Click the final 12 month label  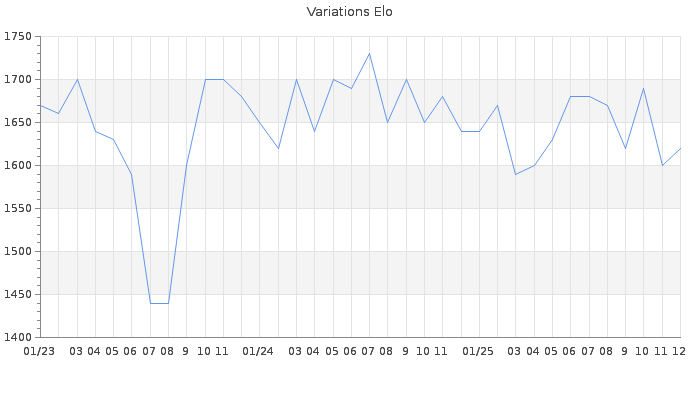click(x=679, y=351)
